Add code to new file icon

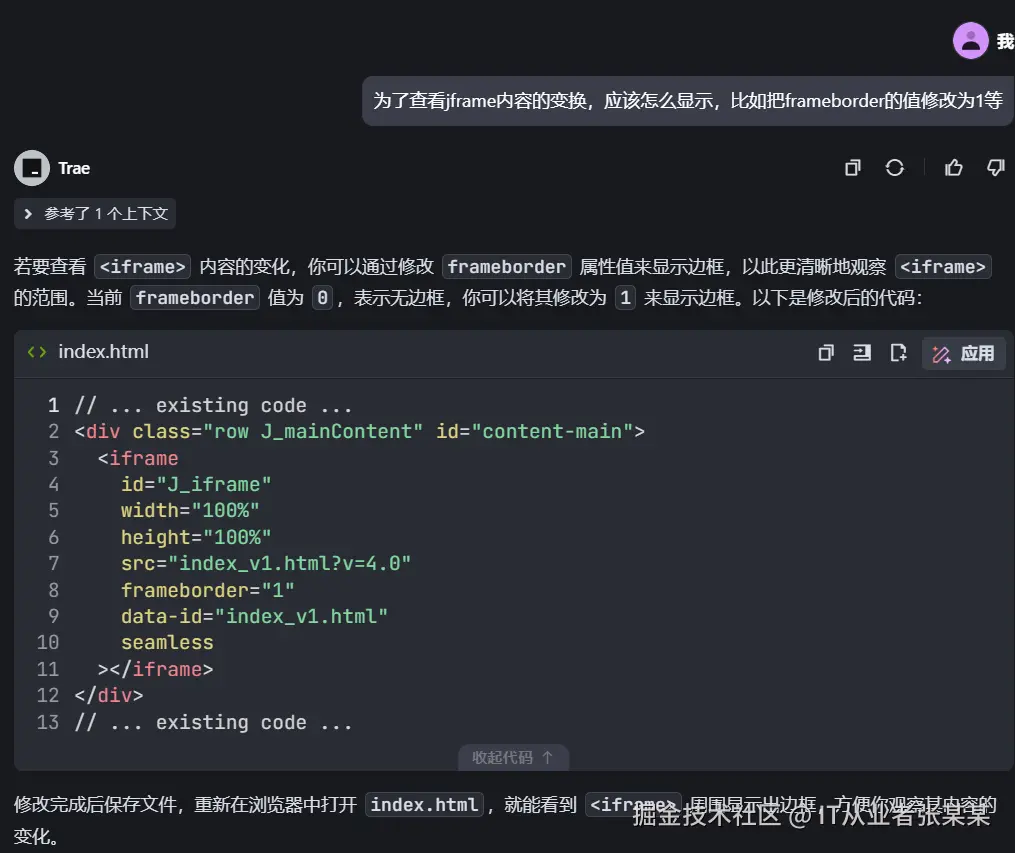(898, 353)
